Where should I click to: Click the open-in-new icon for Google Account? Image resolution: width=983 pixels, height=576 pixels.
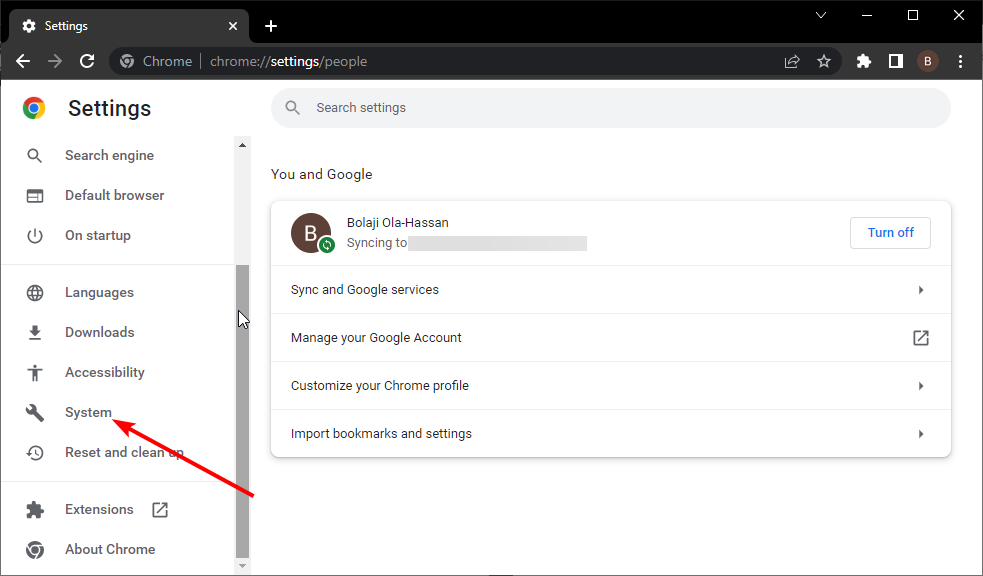[x=920, y=338]
